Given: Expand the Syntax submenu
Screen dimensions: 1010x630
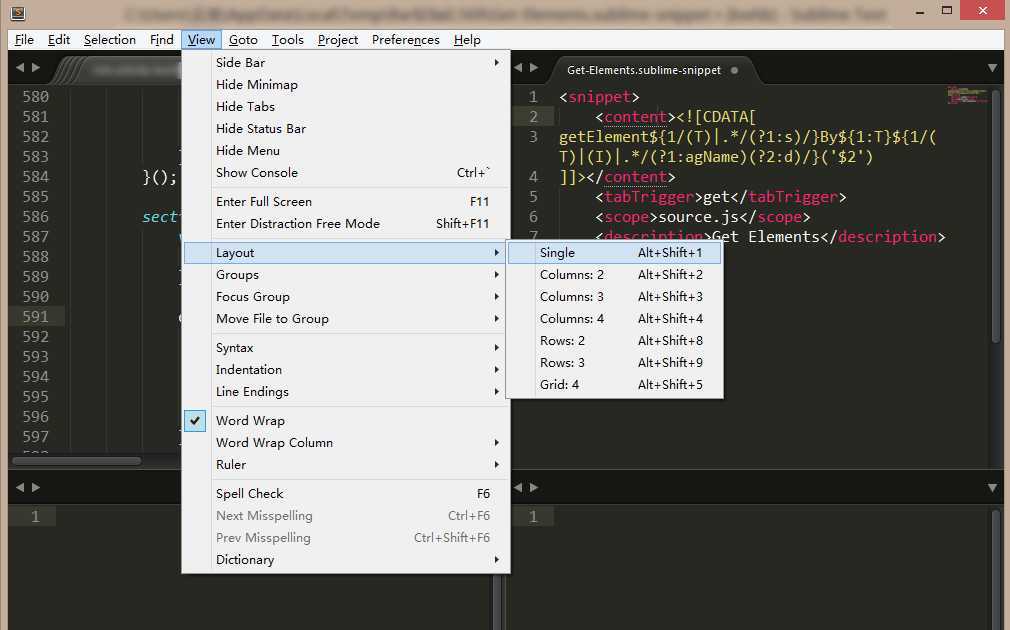Looking at the screenshot, I should tap(346, 347).
